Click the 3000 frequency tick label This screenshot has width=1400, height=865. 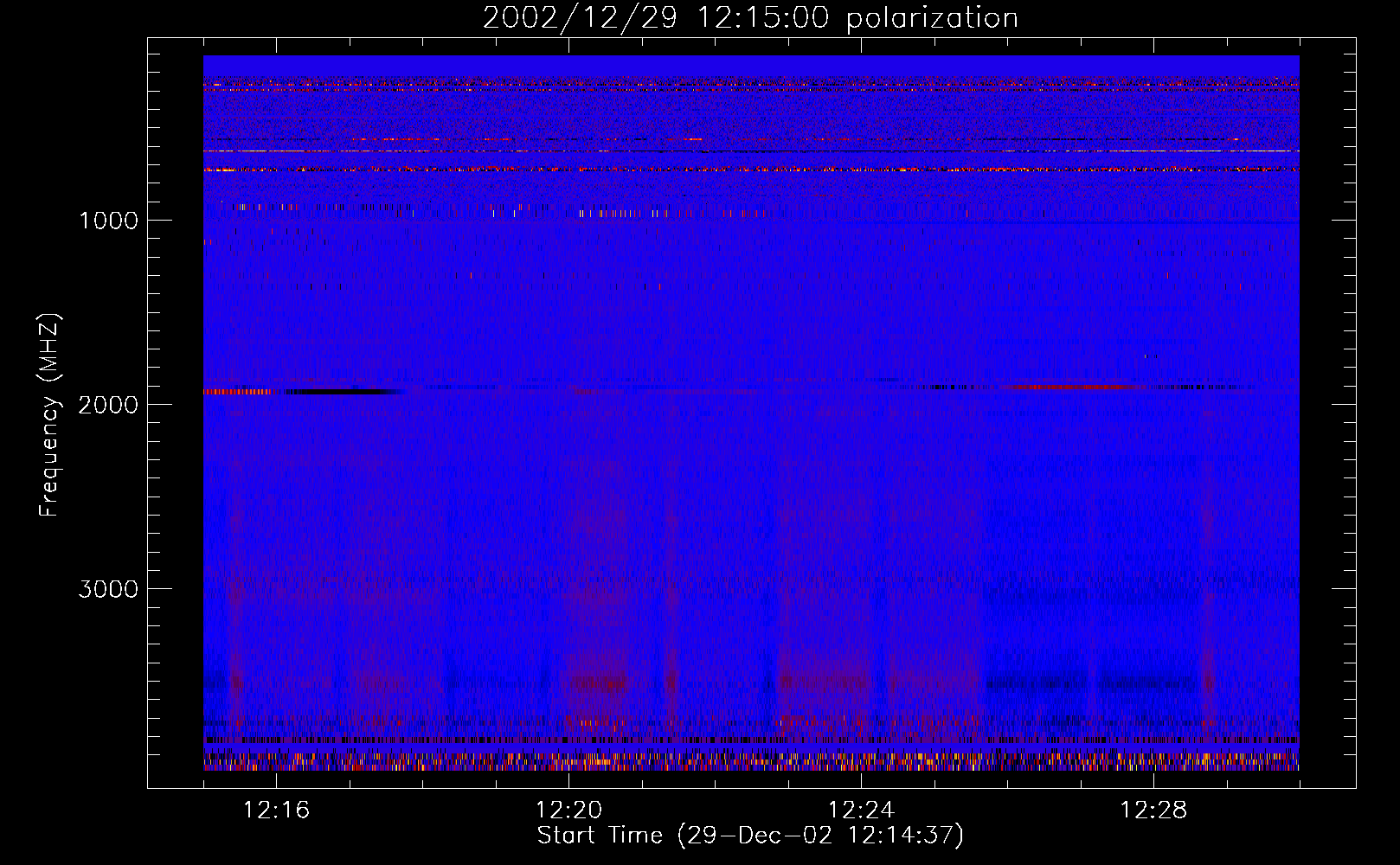click(x=108, y=589)
